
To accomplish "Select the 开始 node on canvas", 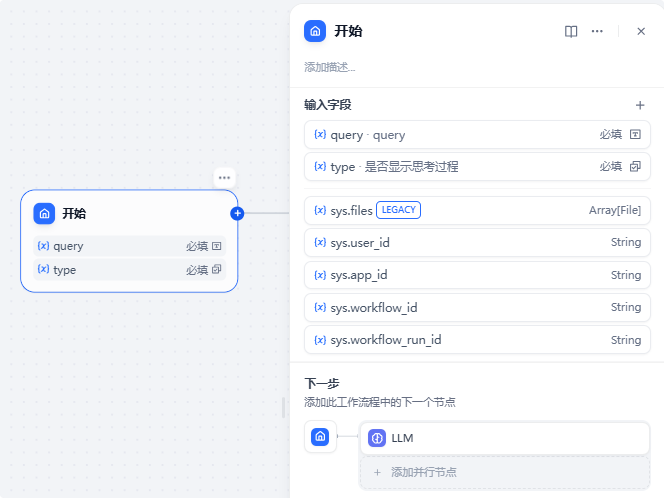I will coord(129,241).
